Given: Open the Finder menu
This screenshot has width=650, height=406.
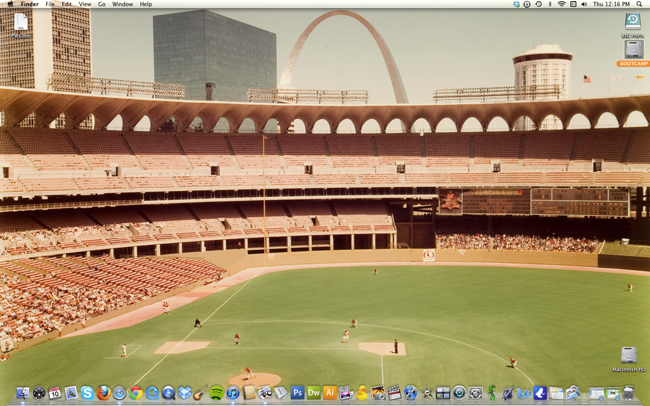Looking at the screenshot, I should point(29,4).
